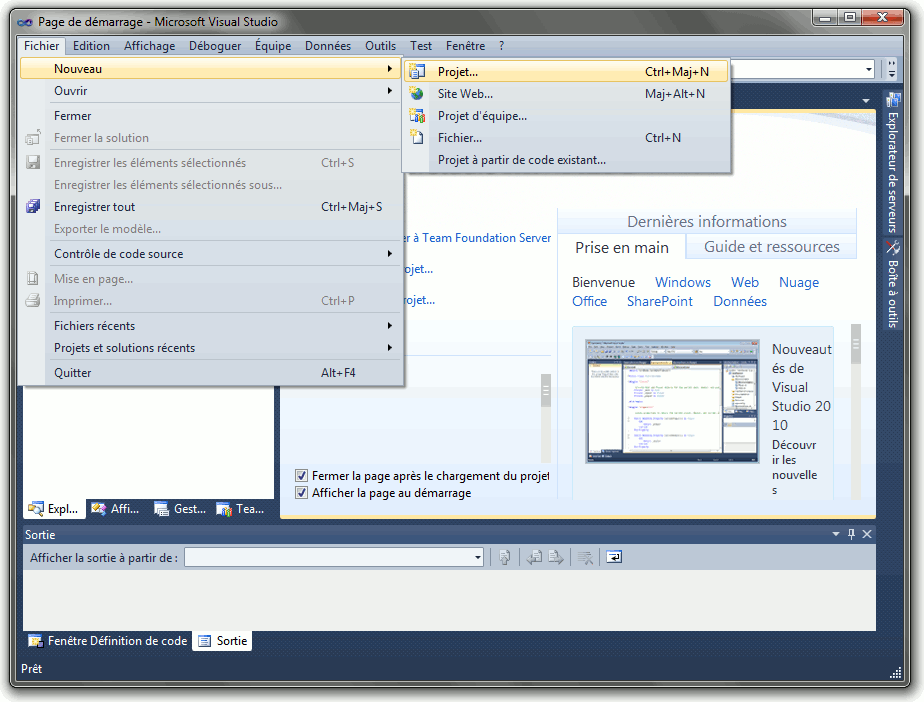This screenshot has width=924, height=702.
Task: Follow the Nuage link
Action: tap(798, 282)
